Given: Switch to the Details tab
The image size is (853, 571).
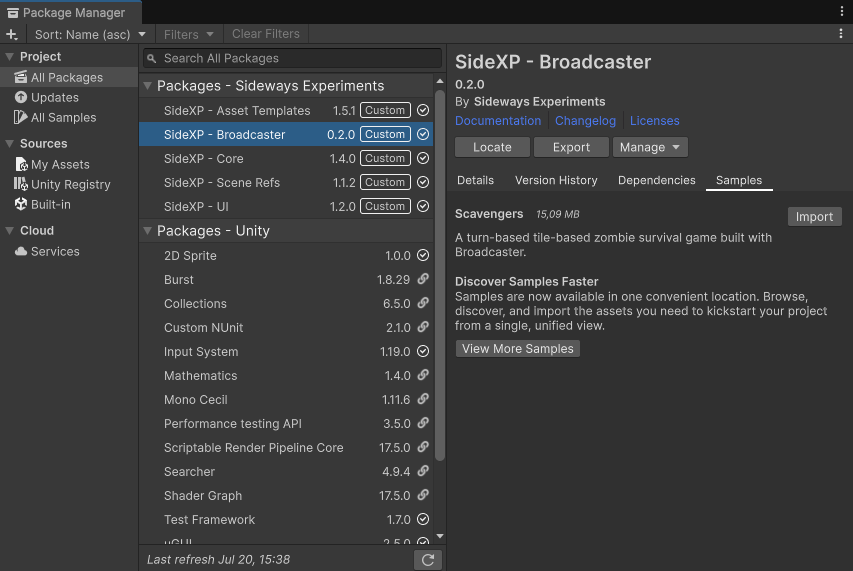Looking at the screenshot, I should (x=475, y=180).
